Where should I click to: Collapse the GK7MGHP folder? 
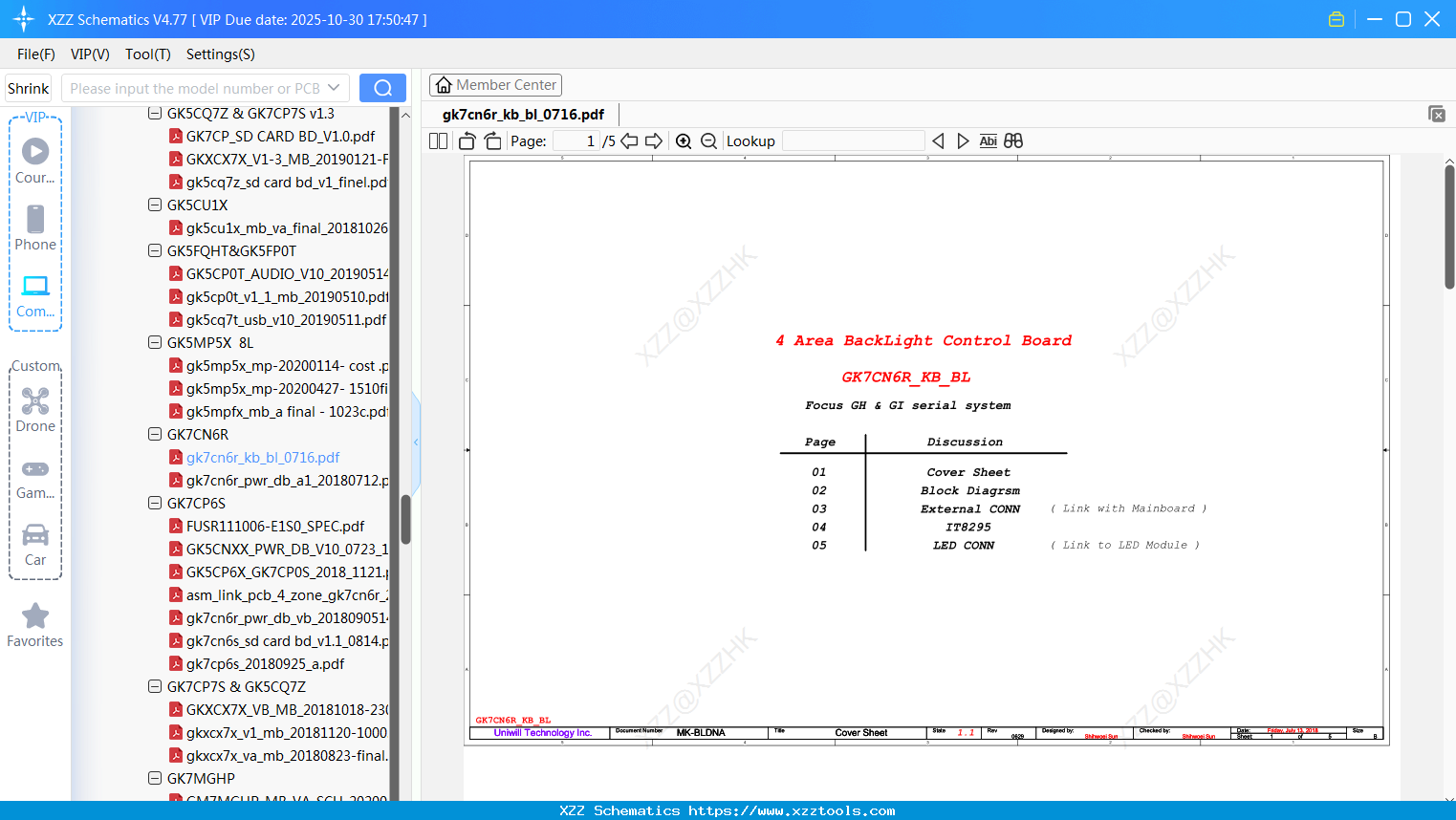[x=155, y=778]
